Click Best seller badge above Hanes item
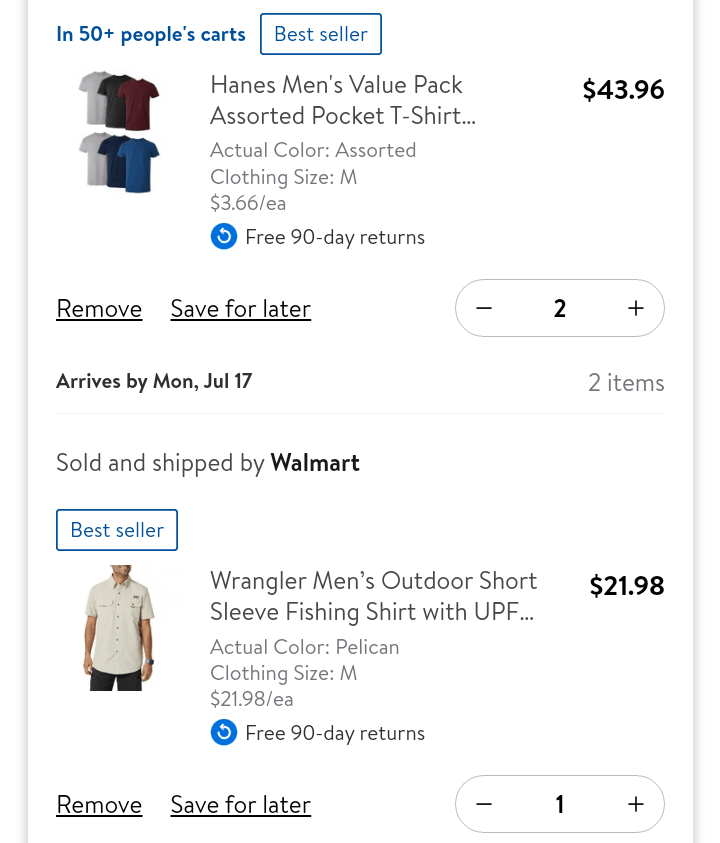720x843 pixels. coord(320,34)
